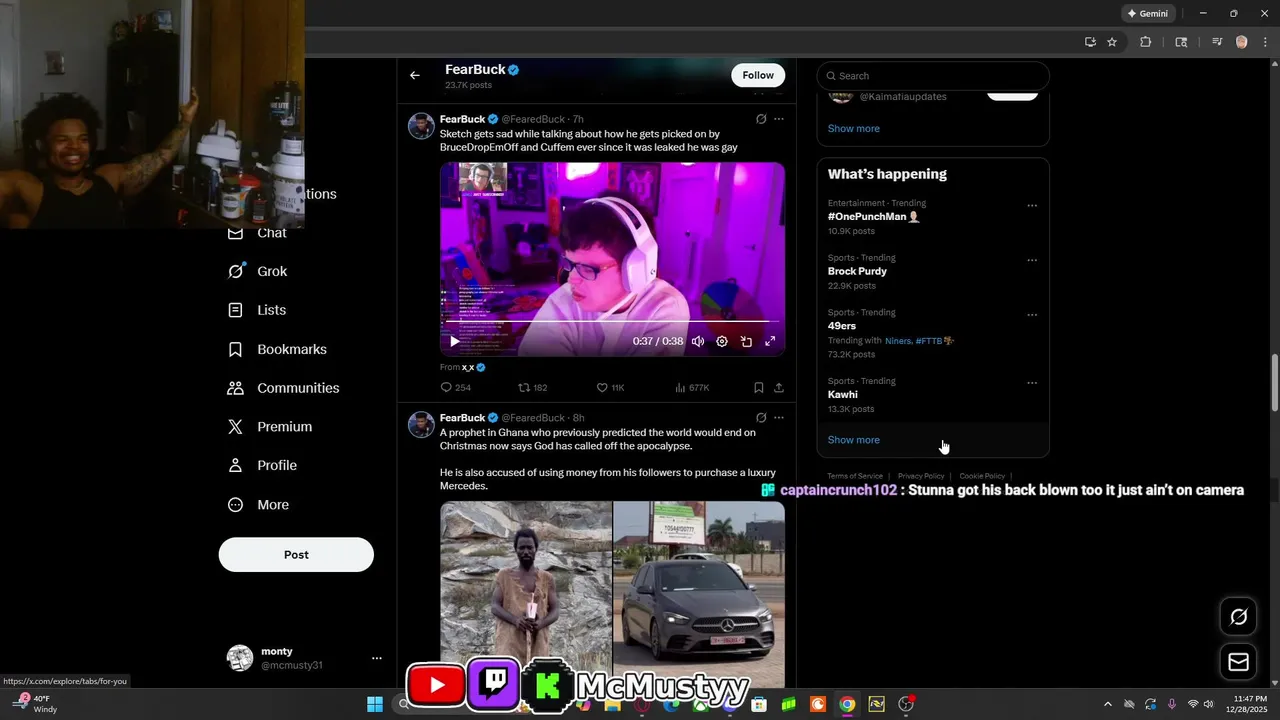Open Grok from the sidebar

click(x=258, y=271)
